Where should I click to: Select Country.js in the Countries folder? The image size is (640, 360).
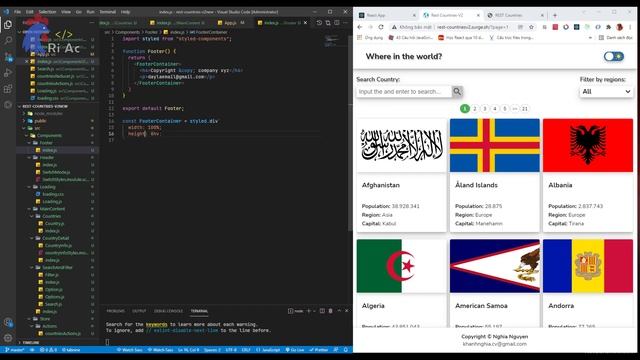54,224
